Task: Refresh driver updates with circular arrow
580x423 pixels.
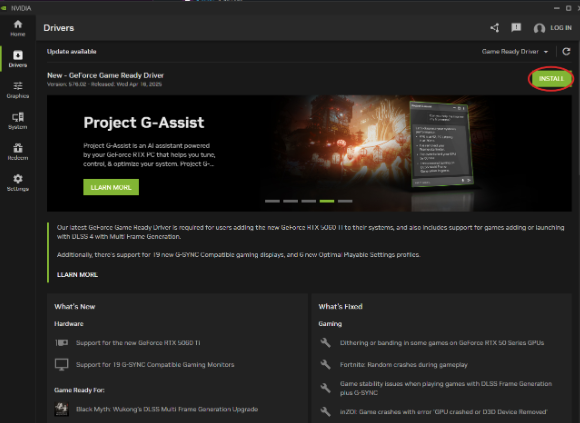Action: (x=566, y=51)
